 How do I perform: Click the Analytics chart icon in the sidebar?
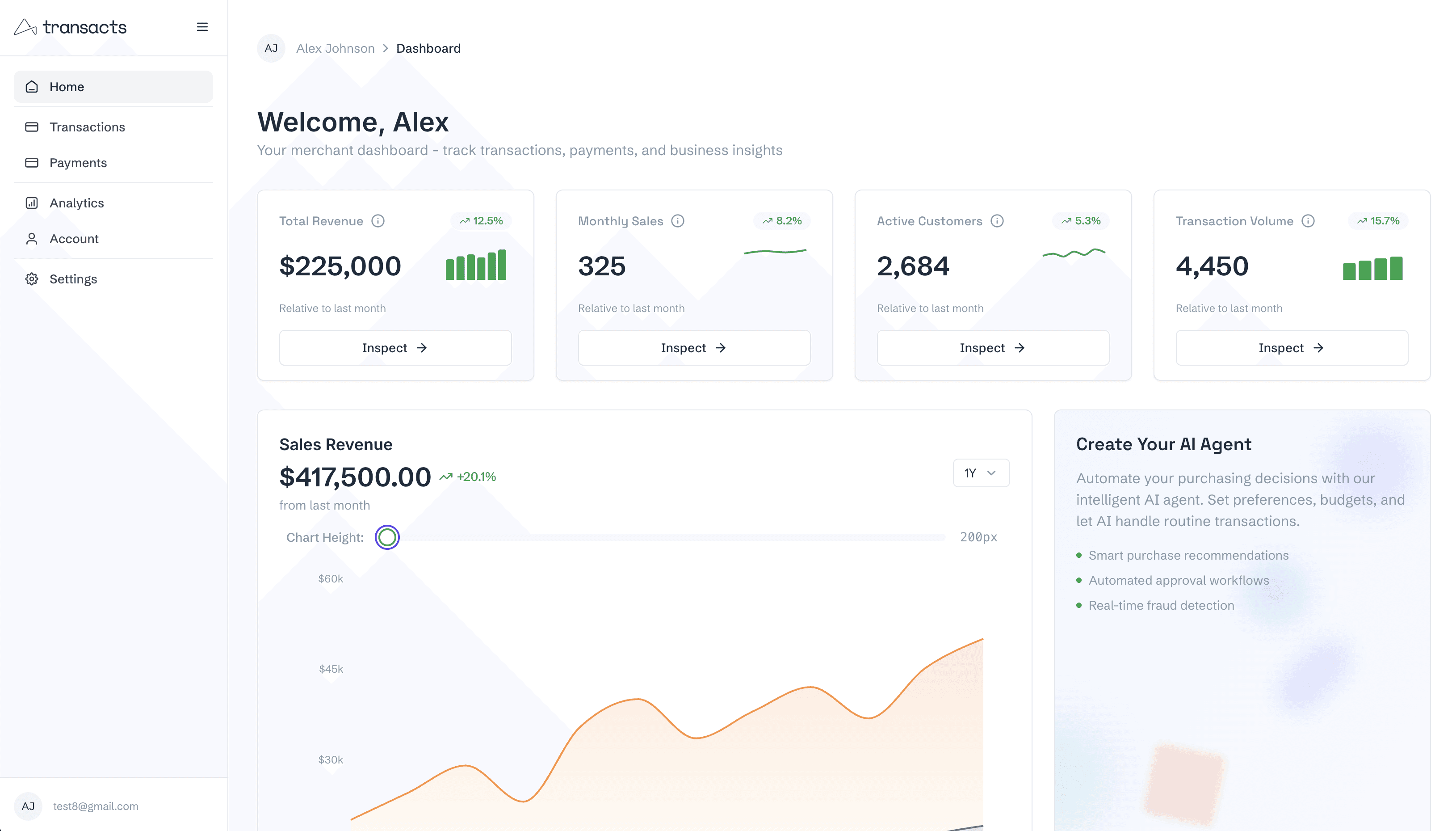tap(31, 203)
